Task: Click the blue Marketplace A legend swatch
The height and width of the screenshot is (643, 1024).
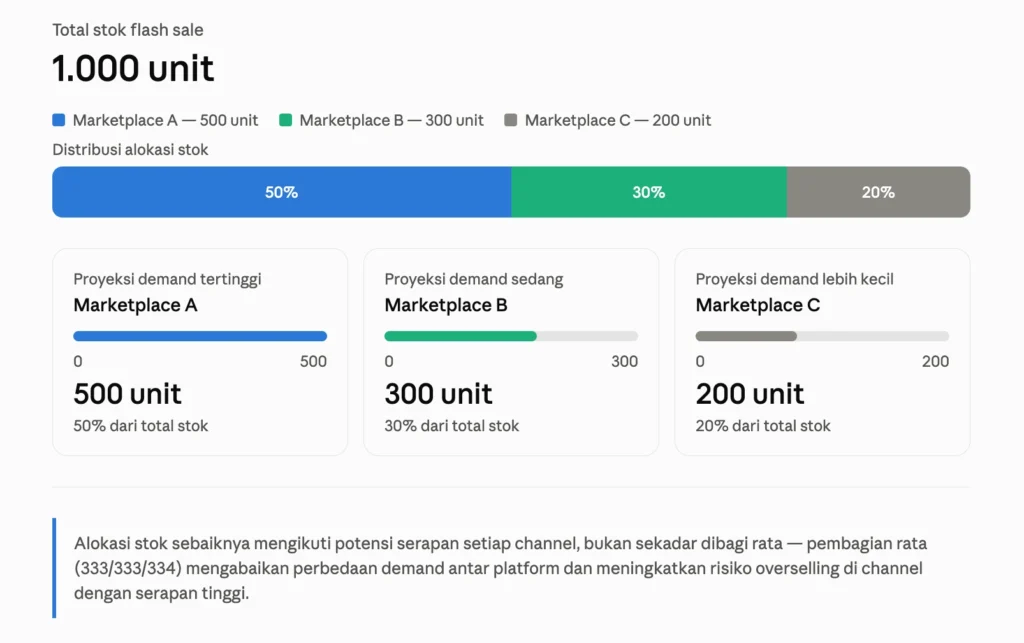Action: pos(59,120)
